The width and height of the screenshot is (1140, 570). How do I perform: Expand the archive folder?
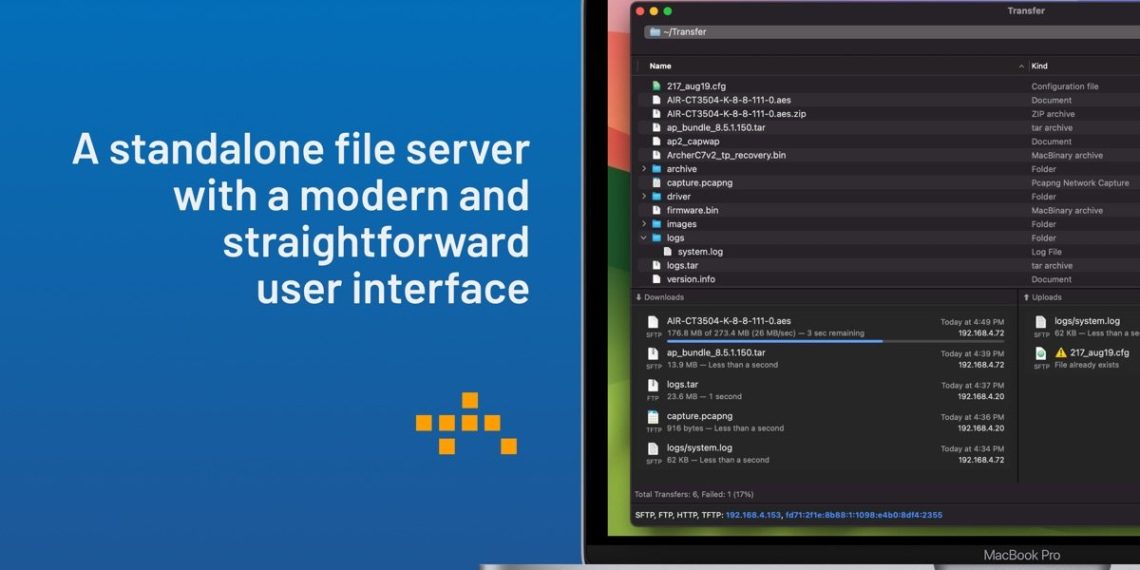click(x=644, y=169)
